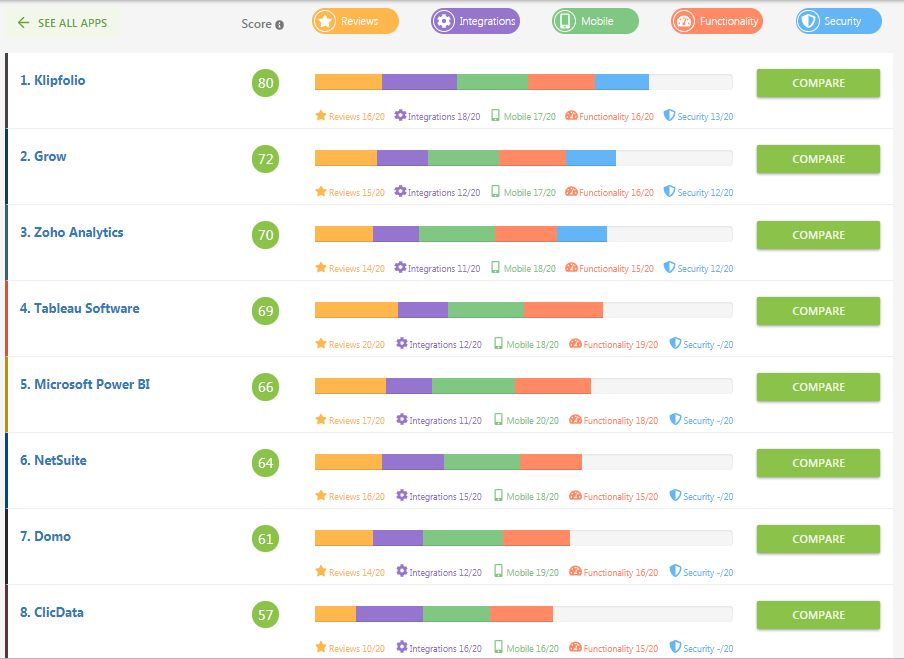Compare Grow using its COMPARE button
The image size is (904, 659).
tap(818, 159)
